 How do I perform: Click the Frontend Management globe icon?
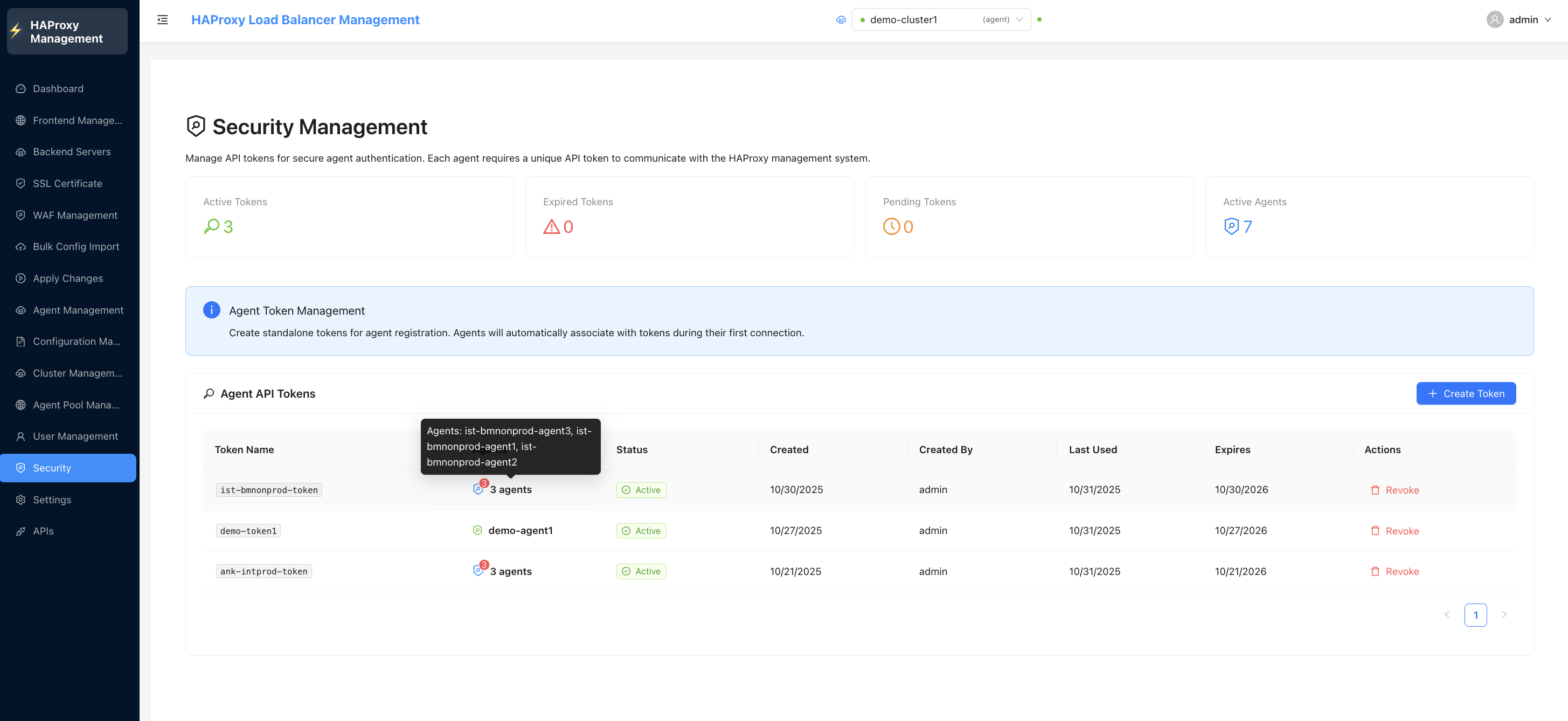(20, 121)
